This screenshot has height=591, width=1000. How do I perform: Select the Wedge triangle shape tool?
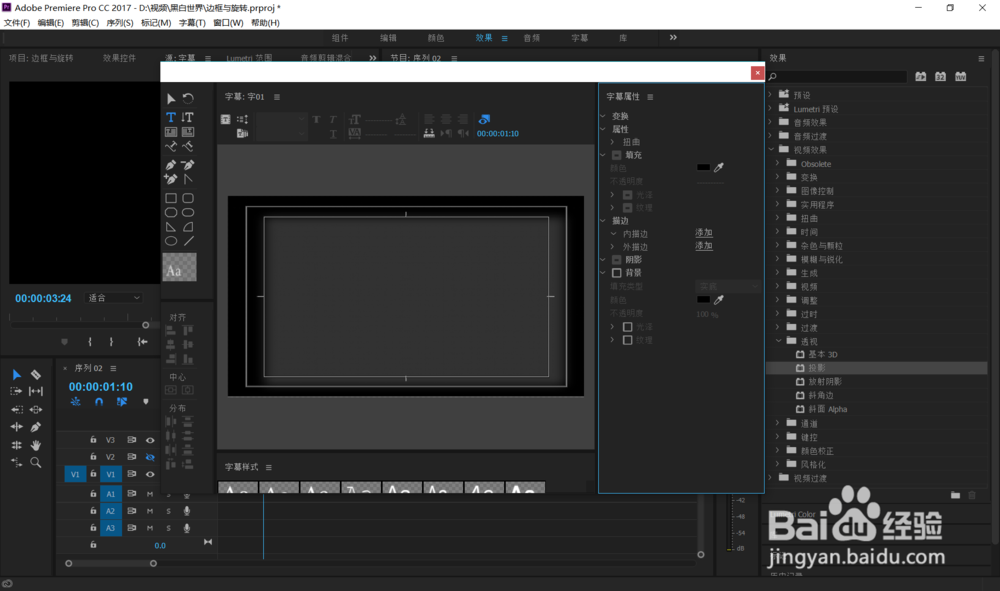pyautogui.click(x=171, y=227)
